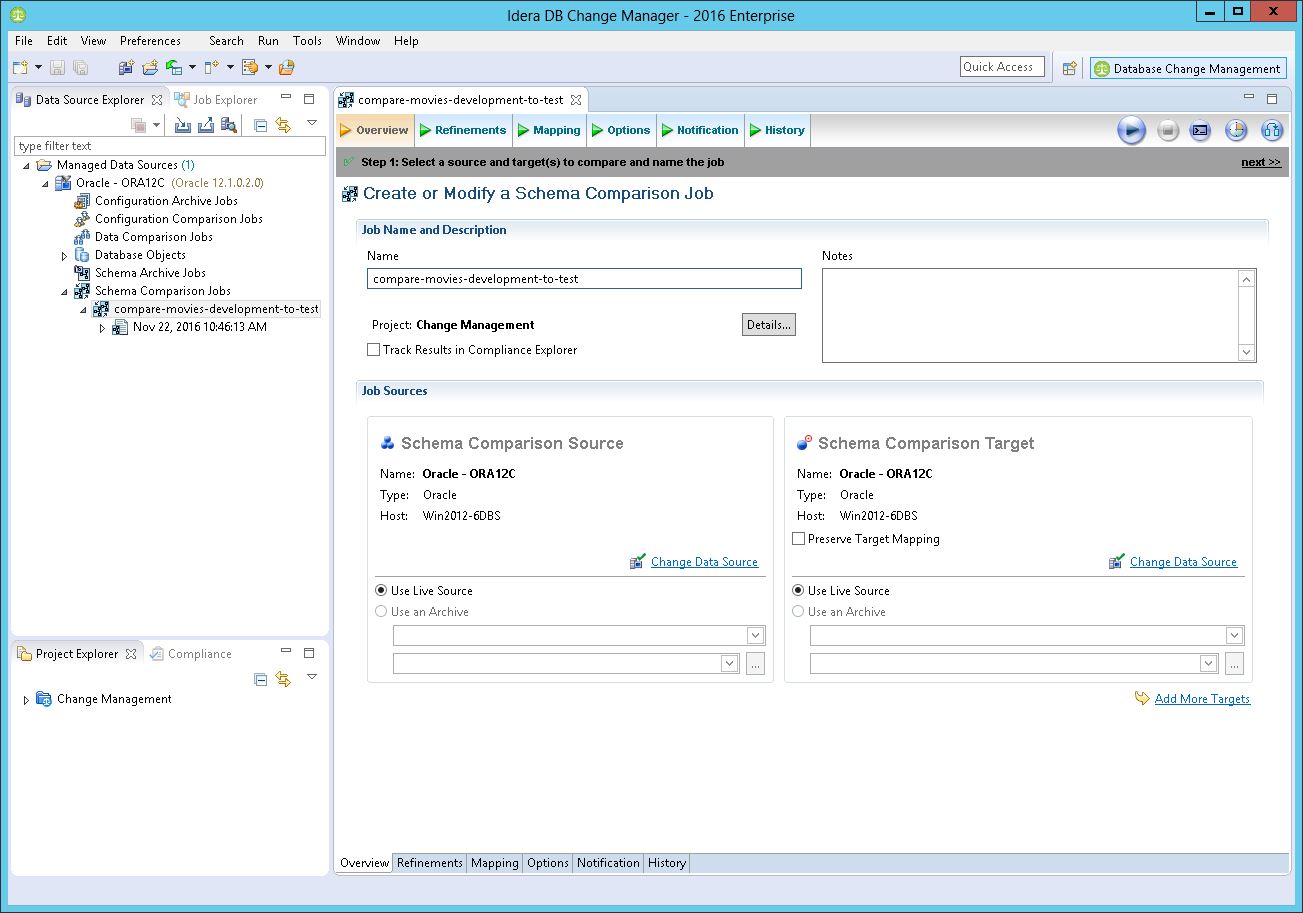
Task: Click the round blue icon after clock
Action: pos(1271,130)
